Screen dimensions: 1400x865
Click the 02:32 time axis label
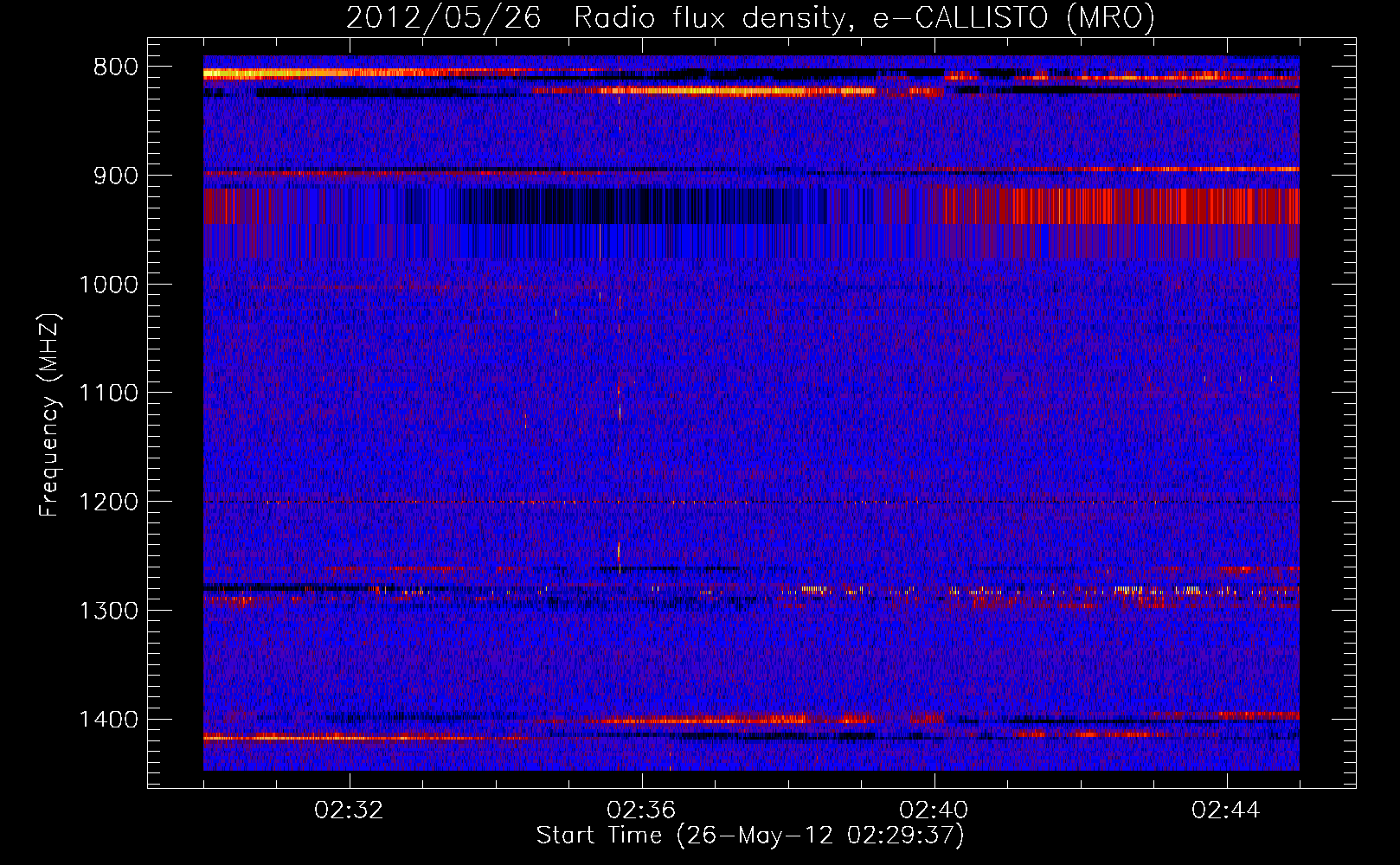click(x=350, y=811)
